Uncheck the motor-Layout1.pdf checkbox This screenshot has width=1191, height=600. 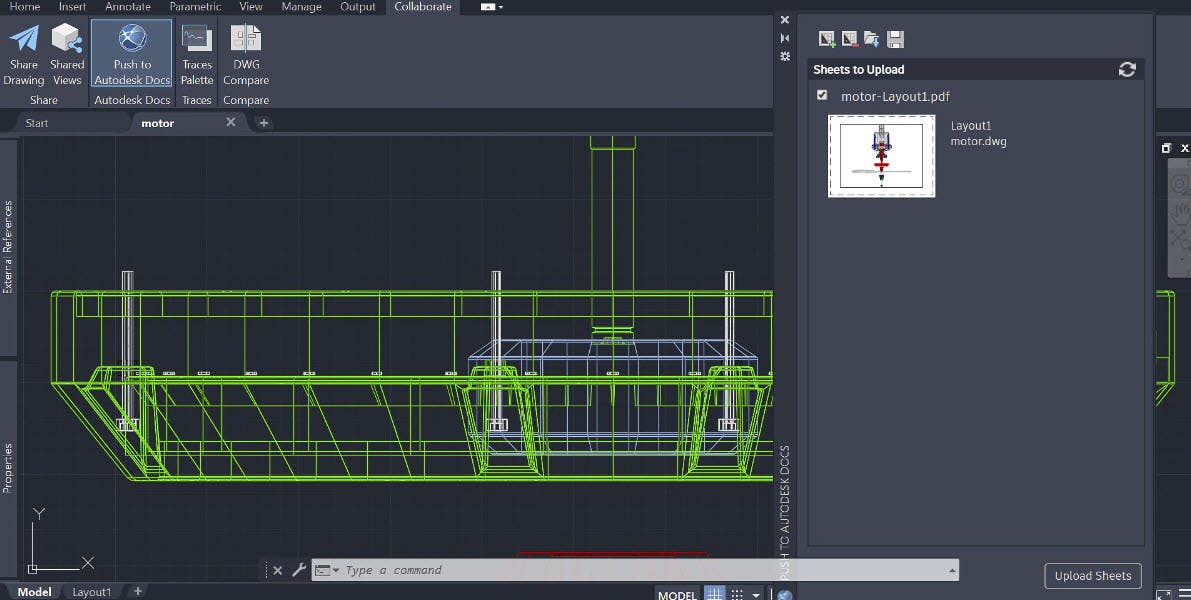821,96
